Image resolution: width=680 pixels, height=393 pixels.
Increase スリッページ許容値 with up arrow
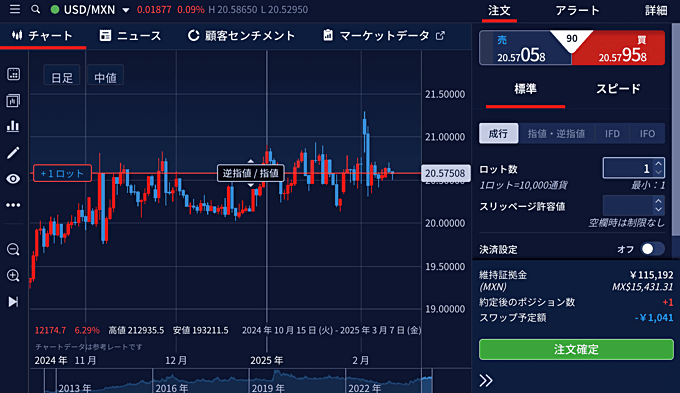tap(658, 201)
